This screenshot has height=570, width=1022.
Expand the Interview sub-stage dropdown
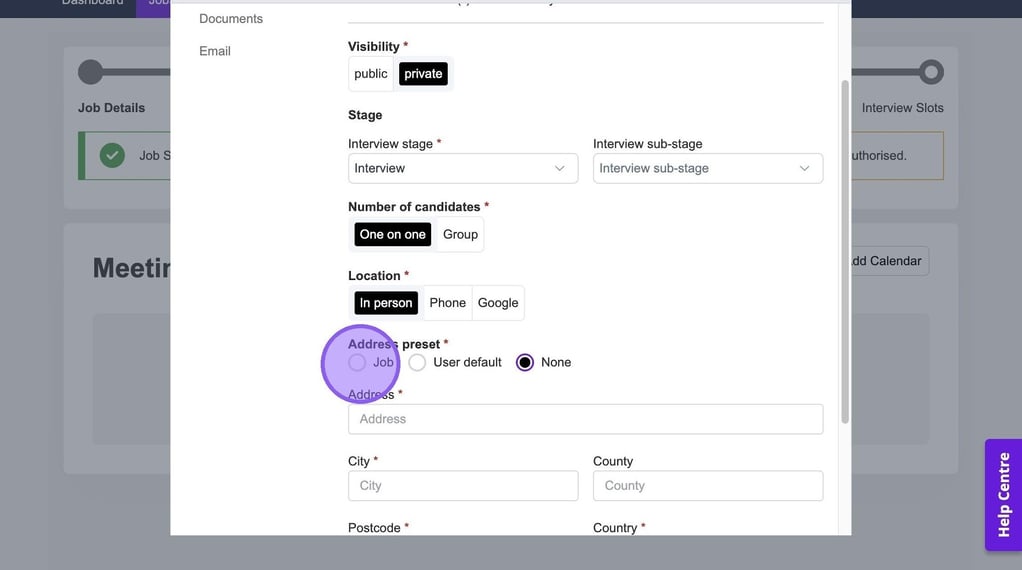coord(707,168)
